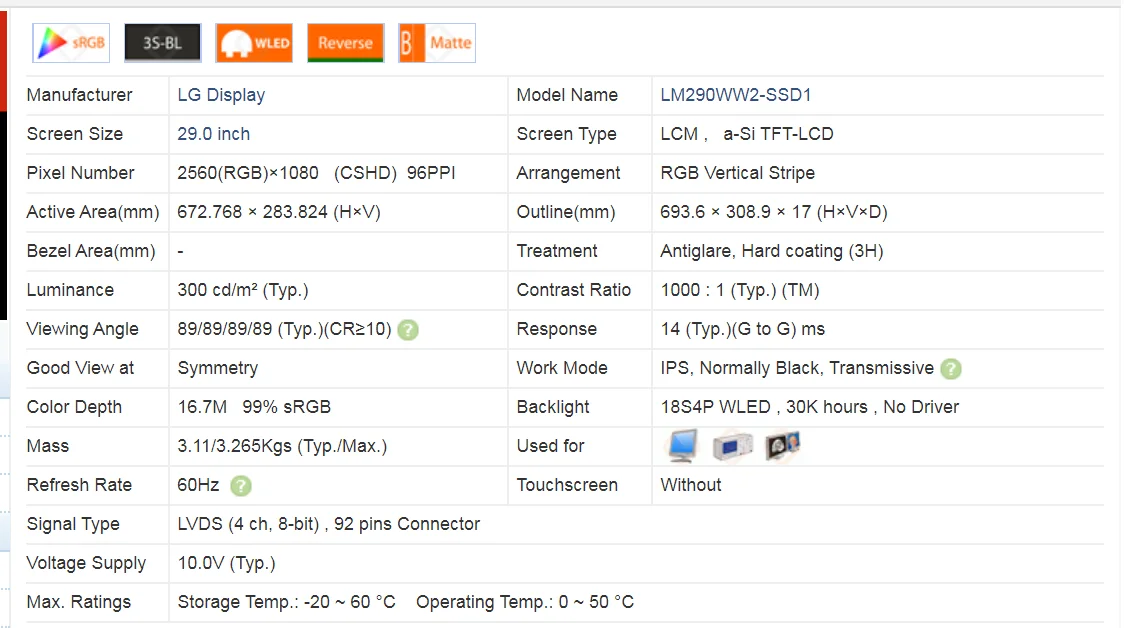Select the voltage supply value 10.0V (Typ.)
This screenshot has width=1130, height=628.
(x=226, y=562)
